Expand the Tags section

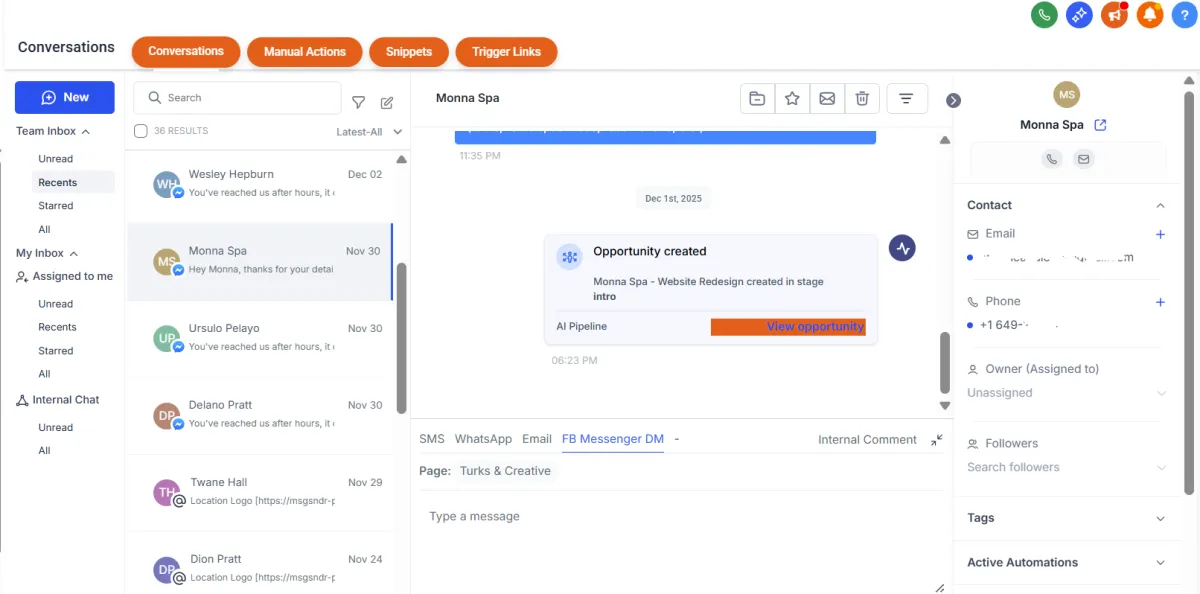pyautogui.click(x=1066, y=518)
